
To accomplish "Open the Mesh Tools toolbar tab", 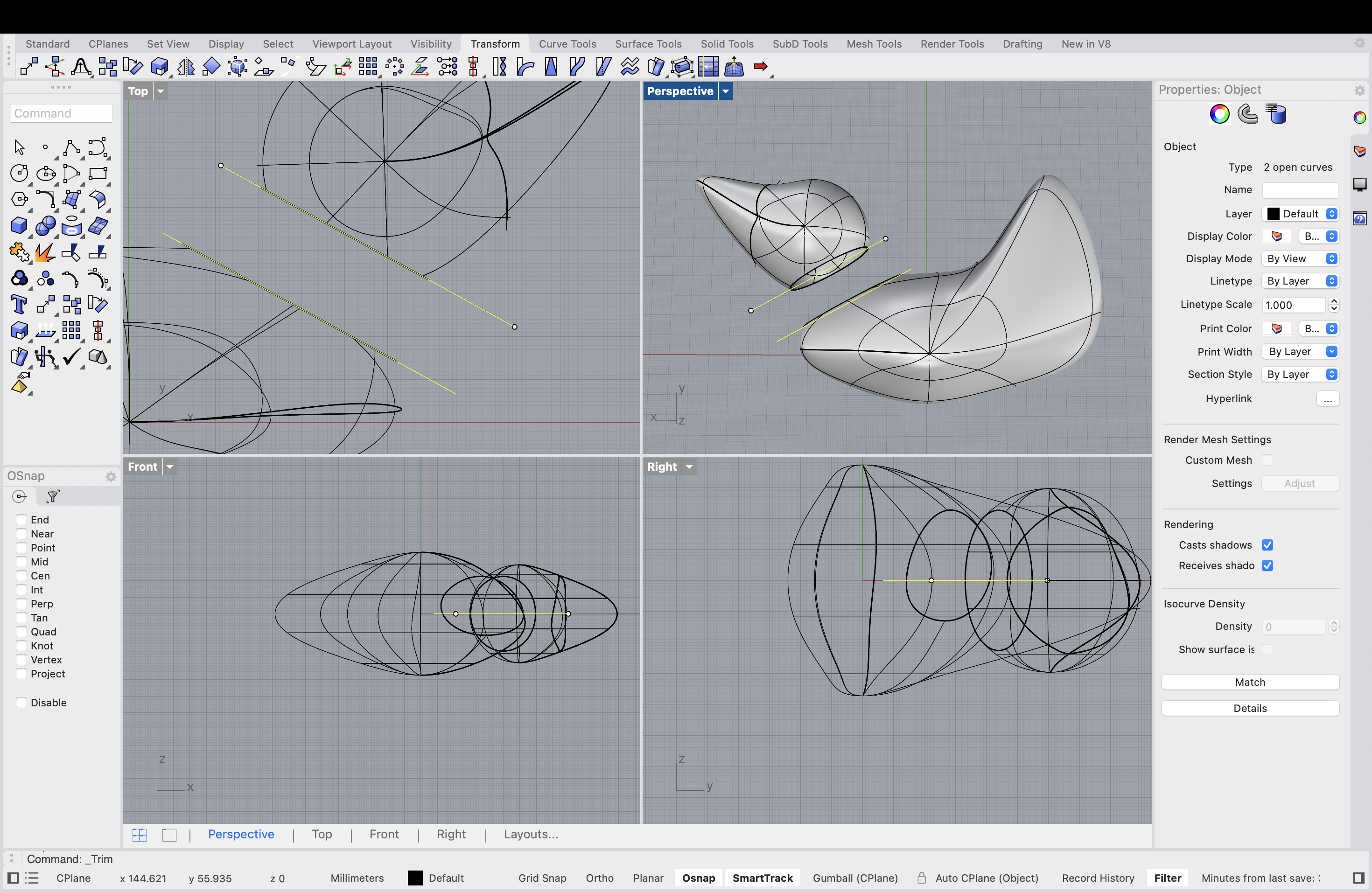I will pos(874,44).
